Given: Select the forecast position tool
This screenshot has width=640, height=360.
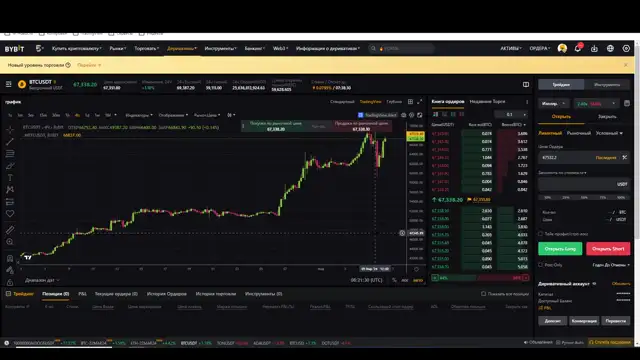Looking at the screenshot, I should [10, 202].
